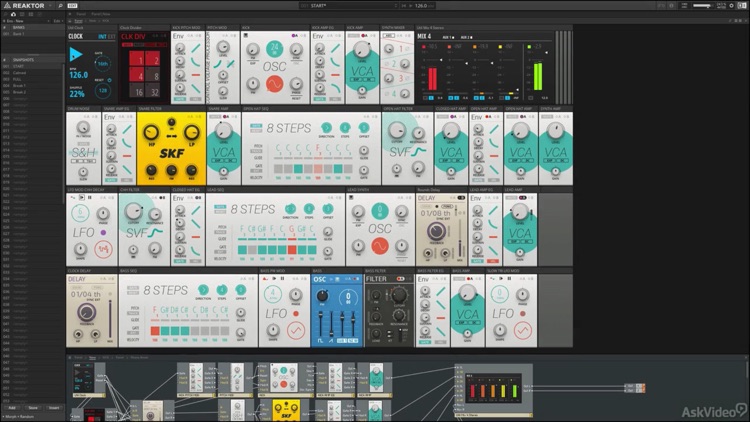The image size is (750, 422).
Task: Click the CLK DIV pad number 2
Action: coord(153,60)
